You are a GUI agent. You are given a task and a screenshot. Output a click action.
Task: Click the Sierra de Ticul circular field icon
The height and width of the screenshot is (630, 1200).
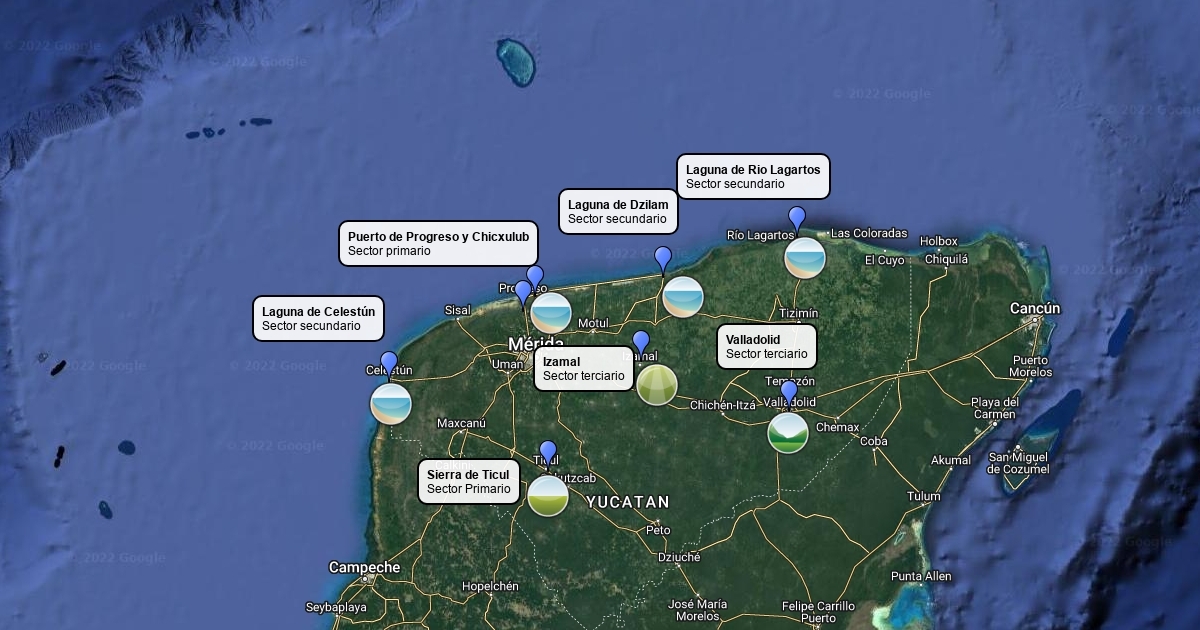[x=548, y=496]
